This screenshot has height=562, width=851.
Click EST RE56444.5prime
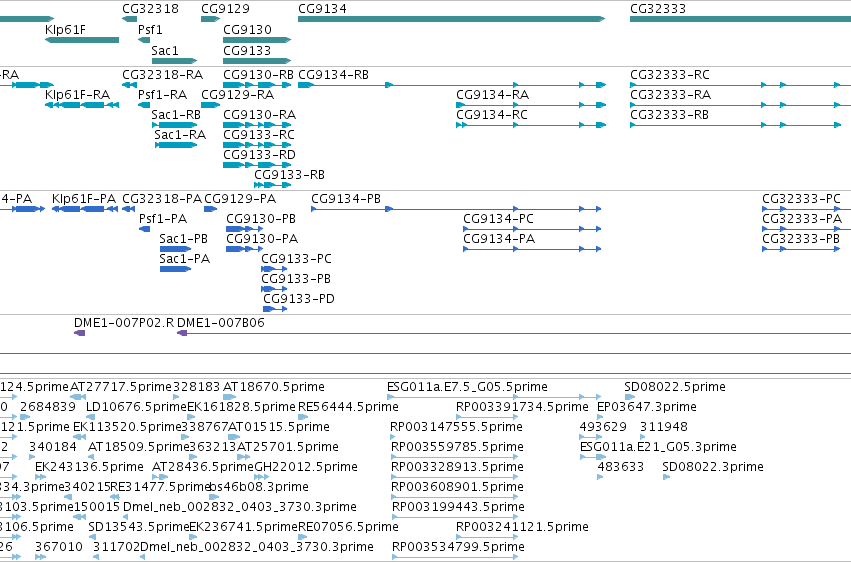click(302, 417)
